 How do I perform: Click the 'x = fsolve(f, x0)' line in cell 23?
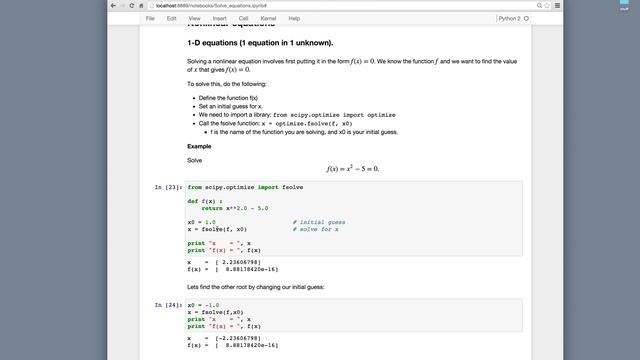[x=217, y=229]
